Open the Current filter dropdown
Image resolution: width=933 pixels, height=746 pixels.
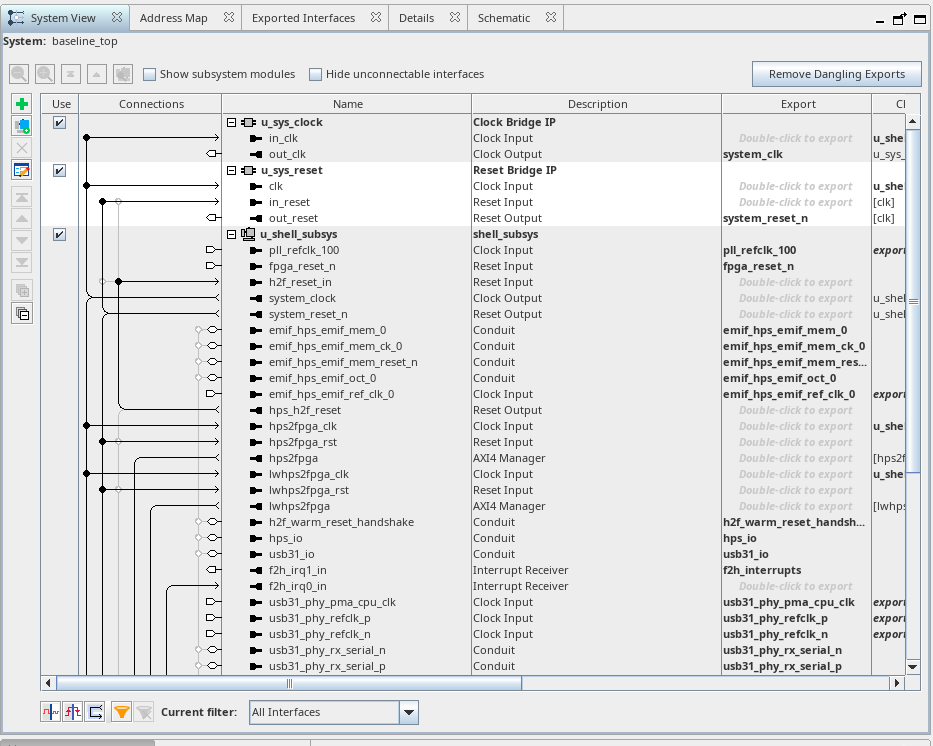[409, 712]
